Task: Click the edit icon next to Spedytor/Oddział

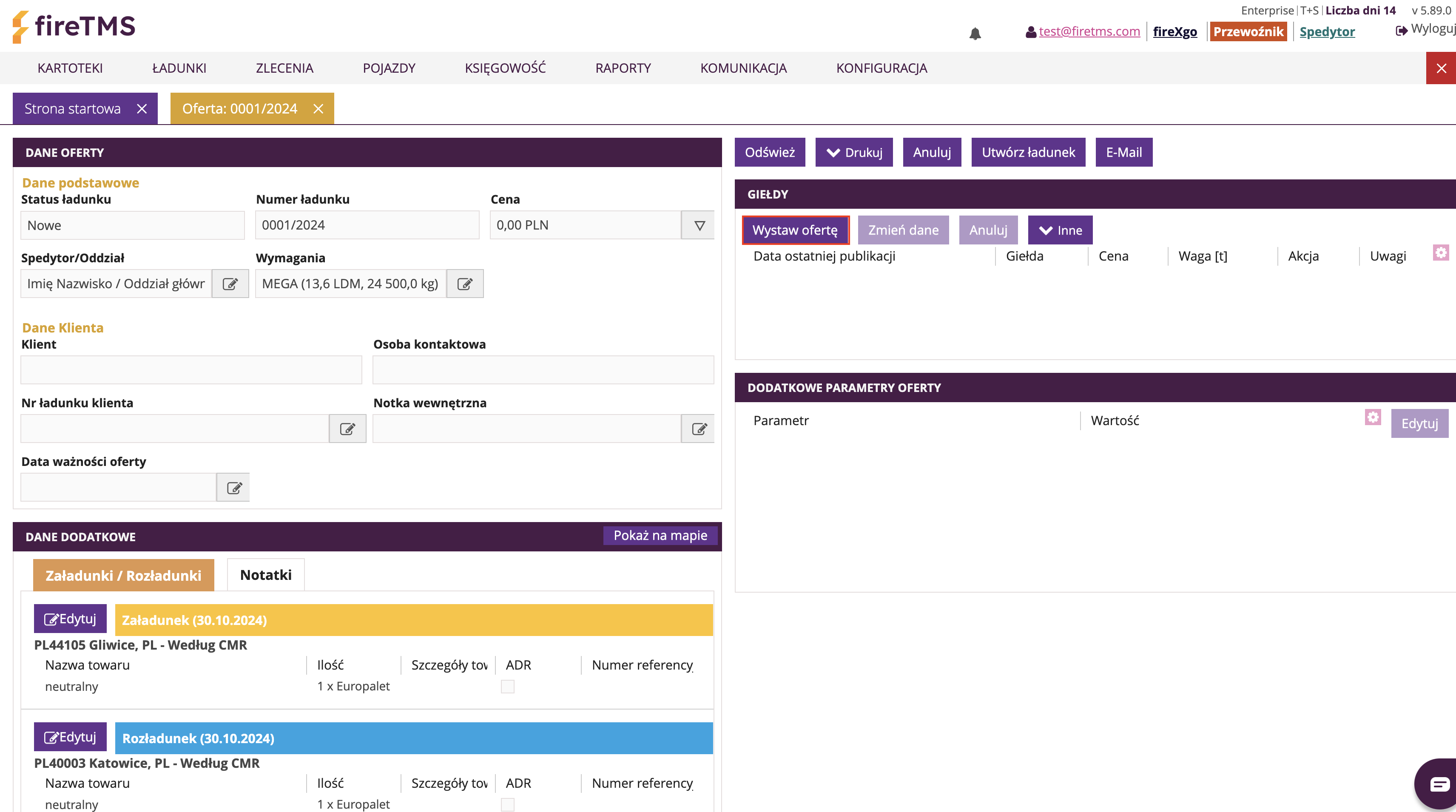Action: (230, 284)
